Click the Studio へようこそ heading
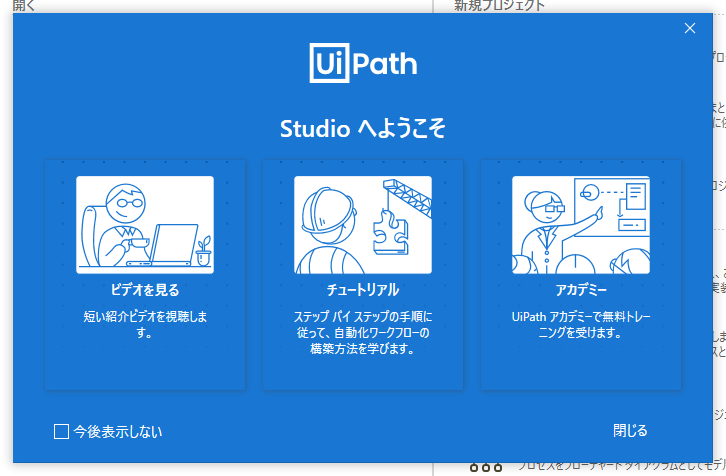Screen dimensions: 726x476 pyautogui.click(x=363, y=128)
